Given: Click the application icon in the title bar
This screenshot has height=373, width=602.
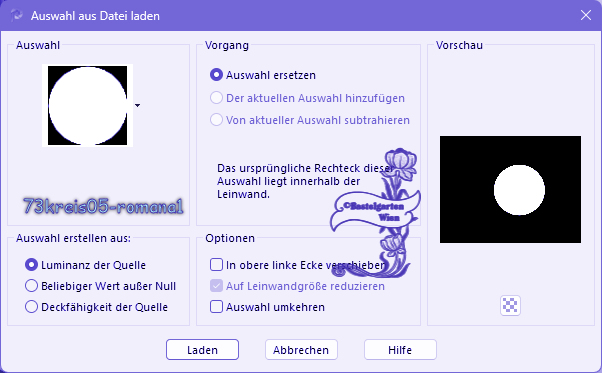Looking at the screenshot, I should (x=16, y=15).
